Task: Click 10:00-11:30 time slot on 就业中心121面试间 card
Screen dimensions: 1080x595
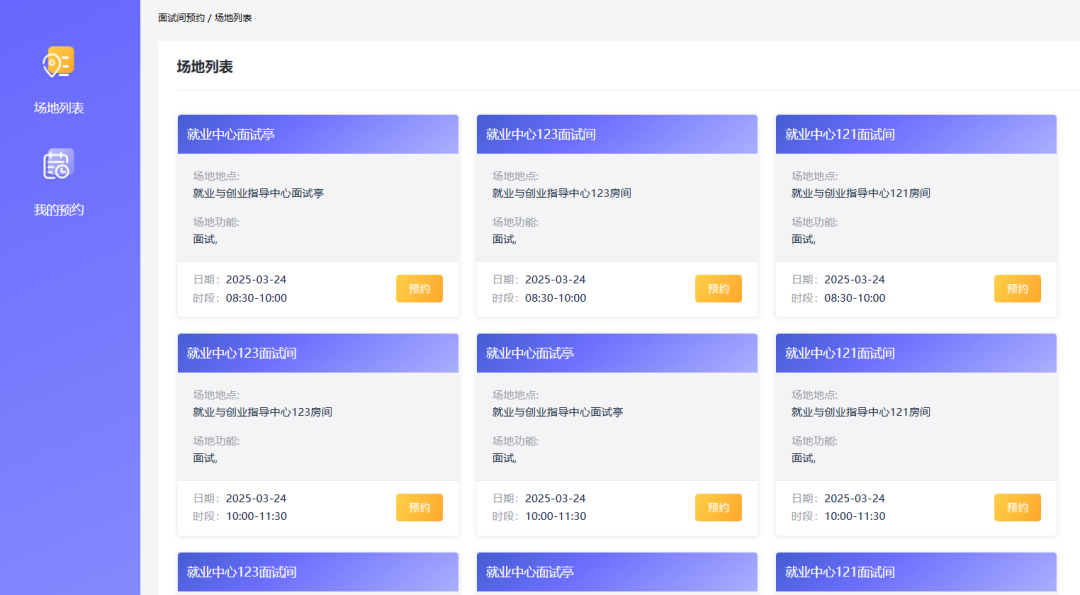Action: (x=855, y=516)
